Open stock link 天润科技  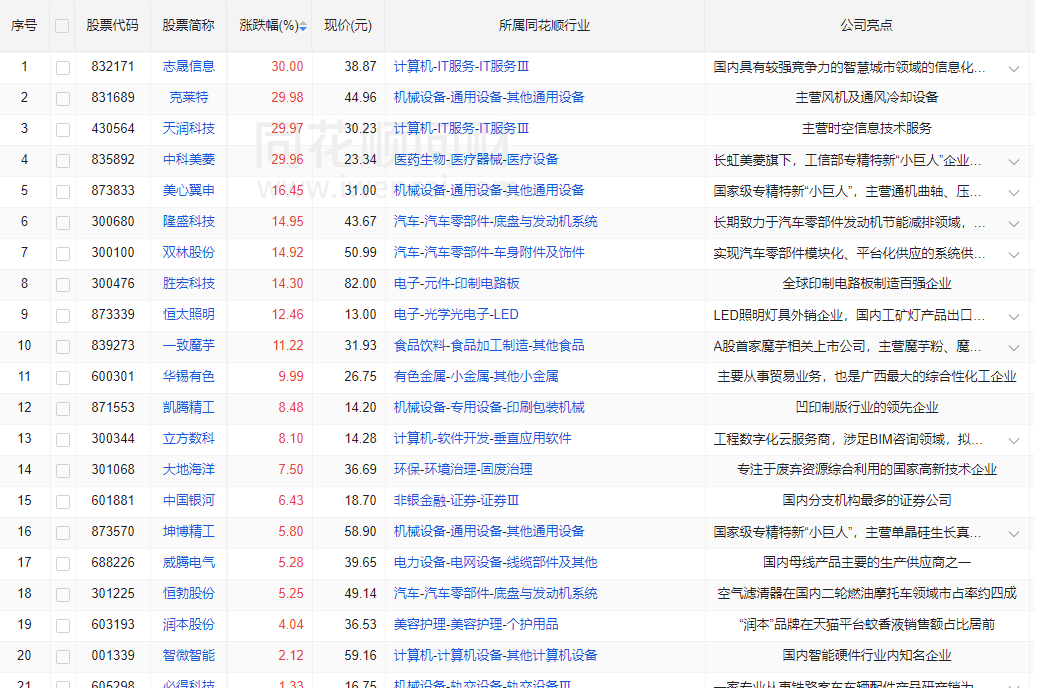189,128
